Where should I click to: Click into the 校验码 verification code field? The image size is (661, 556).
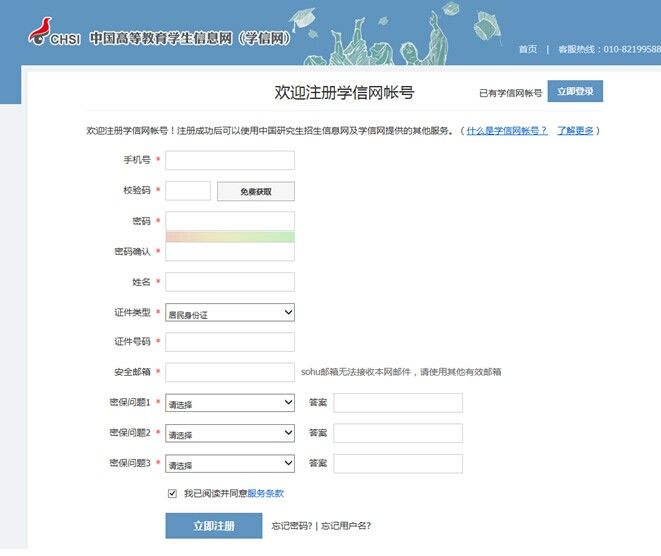click(x=188, y=191)
